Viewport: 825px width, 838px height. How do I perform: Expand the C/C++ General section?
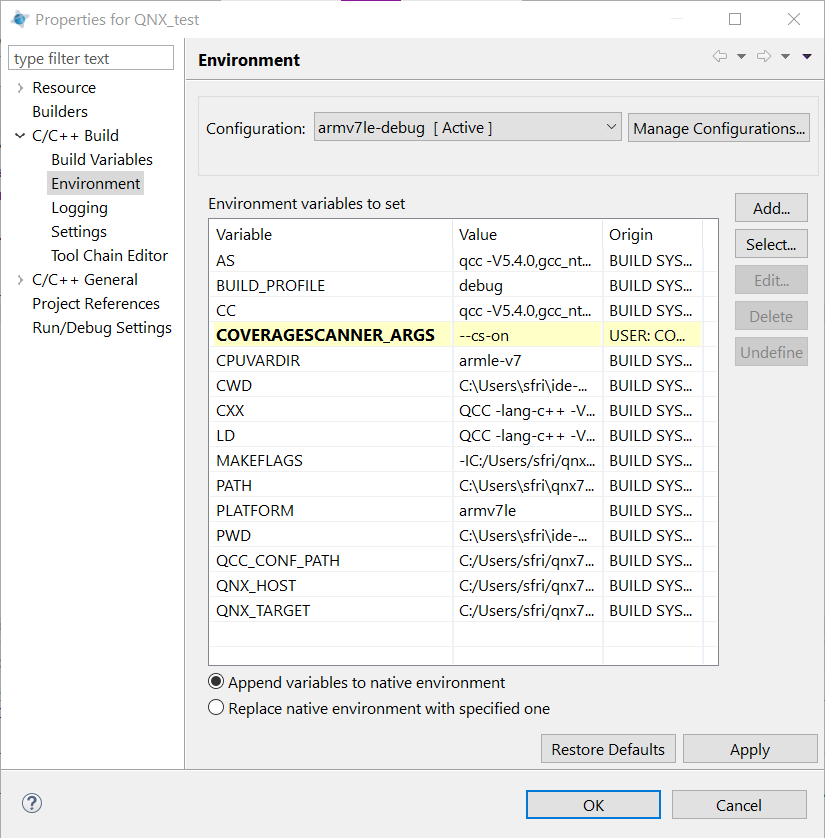pyautogui.click(x=18, y=279)
